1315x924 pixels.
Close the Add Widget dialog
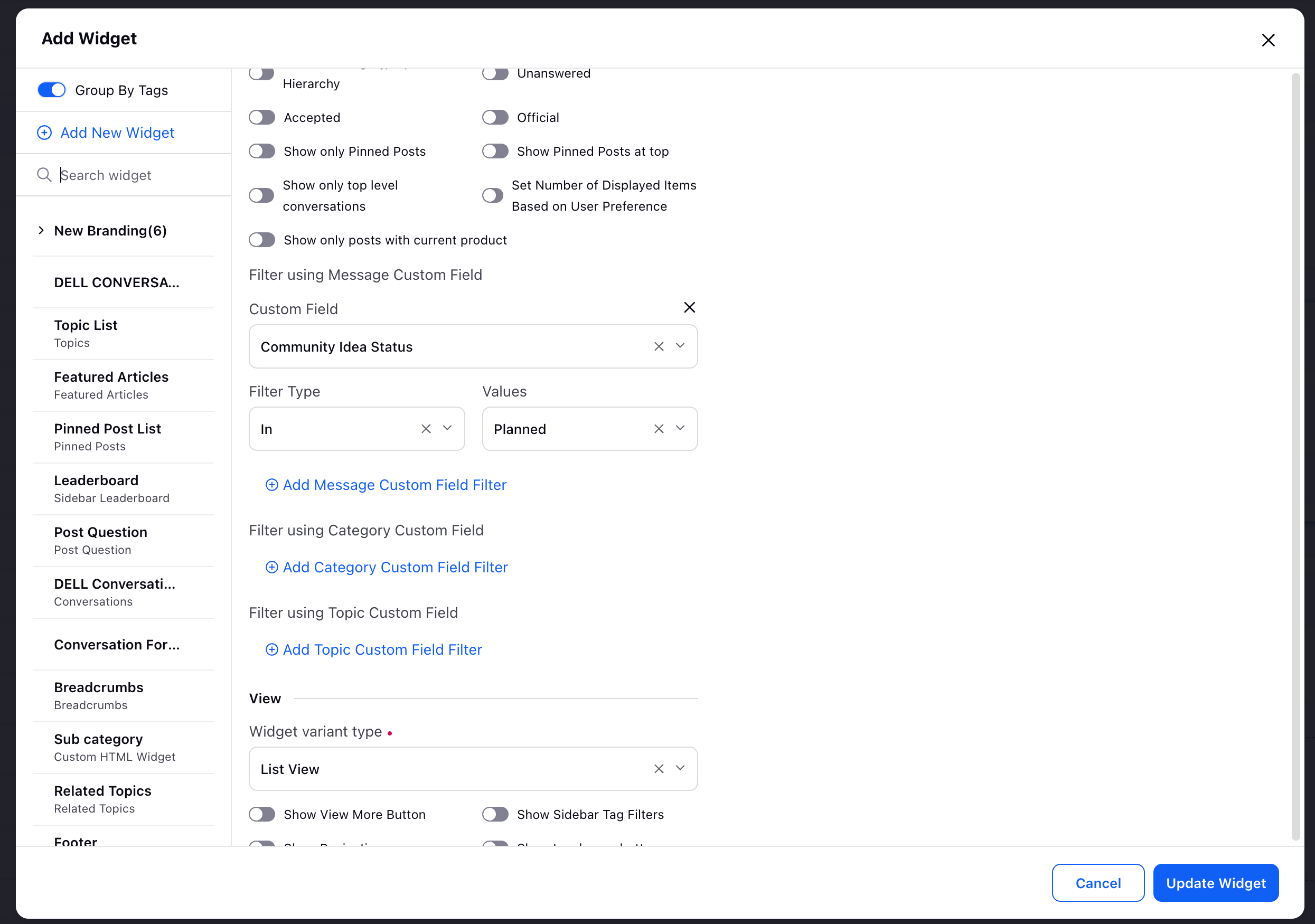[1268, 40]
